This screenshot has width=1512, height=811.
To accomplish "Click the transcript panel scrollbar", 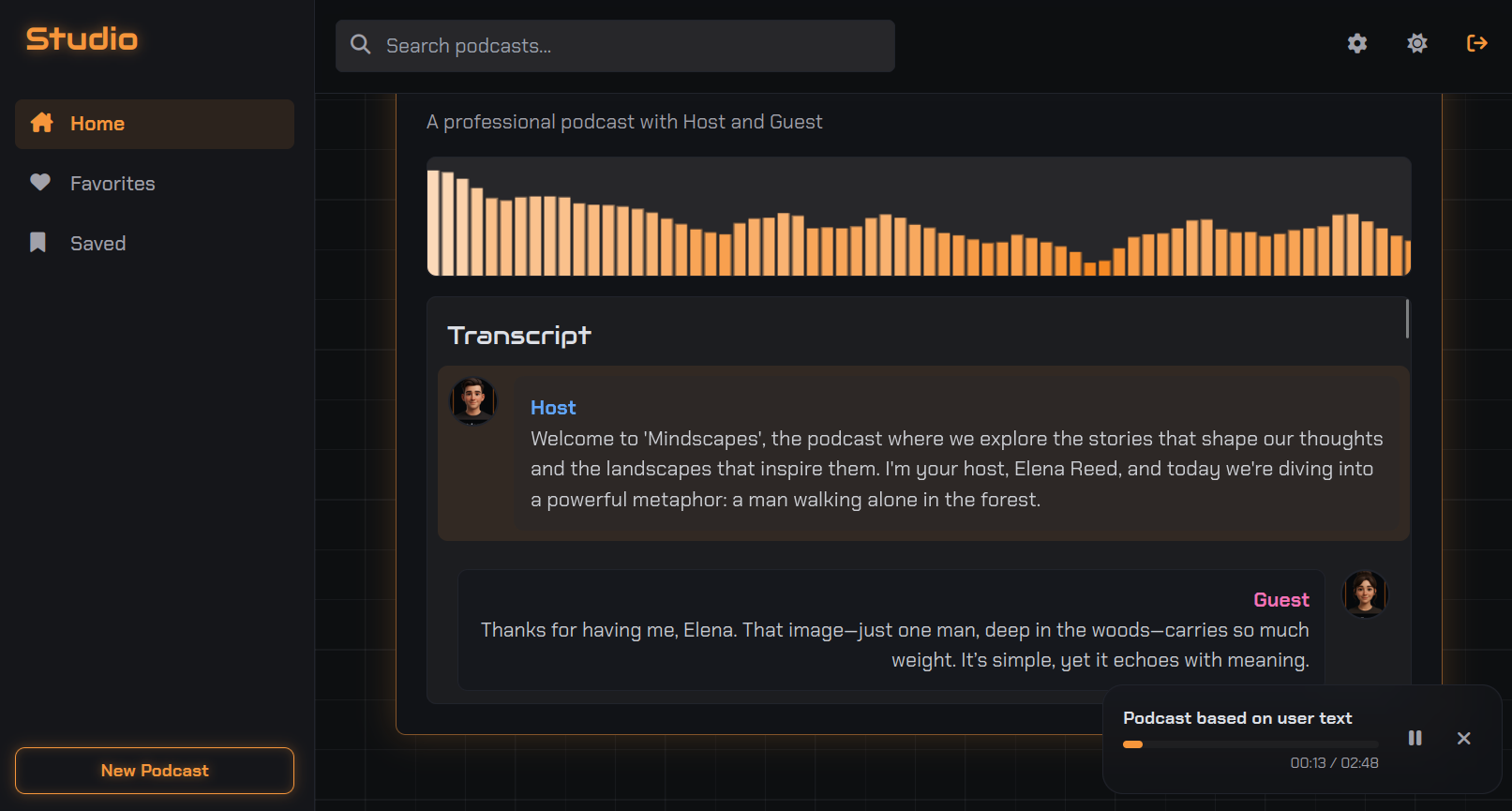I will pos(1407,319).
